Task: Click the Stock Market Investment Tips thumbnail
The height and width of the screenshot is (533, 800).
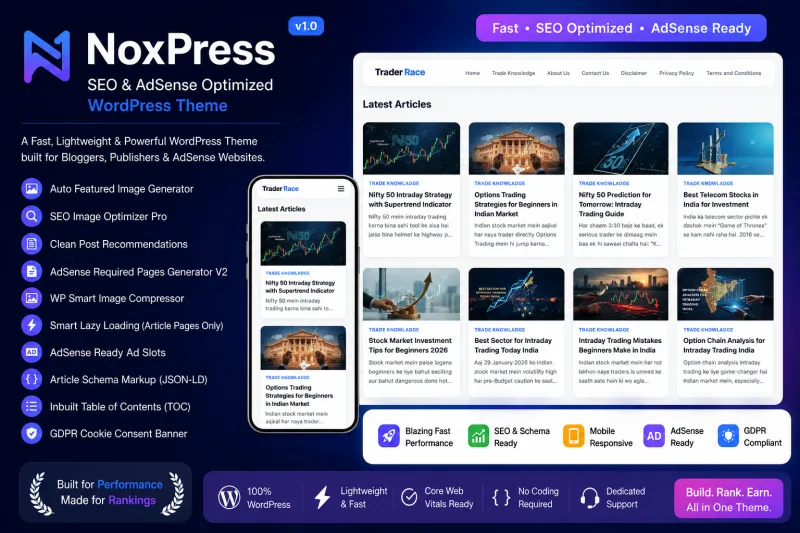Action: click(411, 294)
